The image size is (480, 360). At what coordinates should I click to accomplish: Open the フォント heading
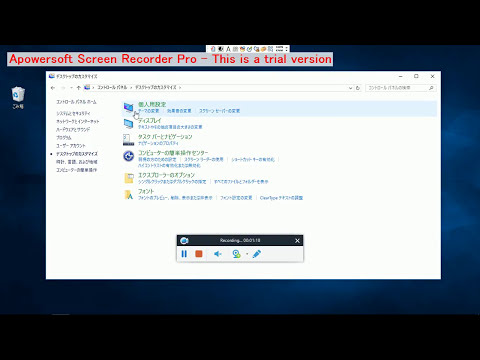tap(146, 191)
